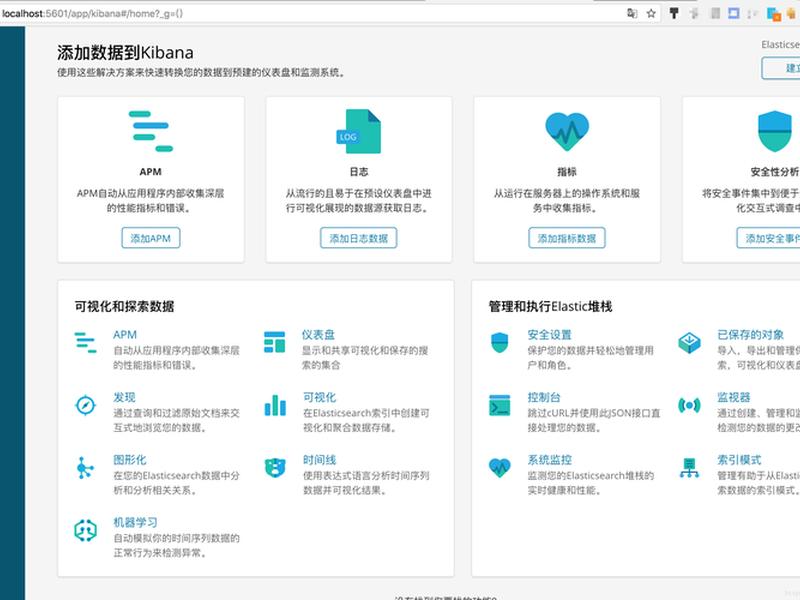
Task: Click the dark teal left sidebar
Action: tap(12, 313)
